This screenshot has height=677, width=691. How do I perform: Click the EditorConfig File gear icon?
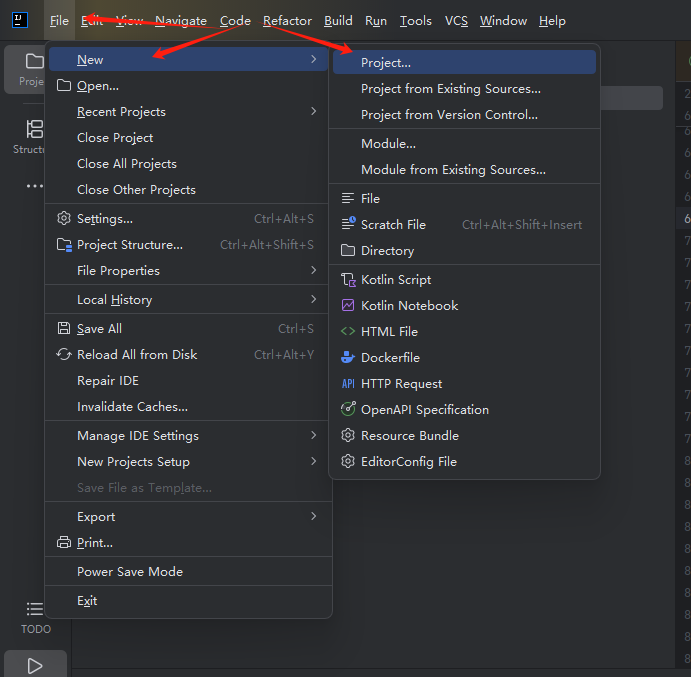point(348,461)
